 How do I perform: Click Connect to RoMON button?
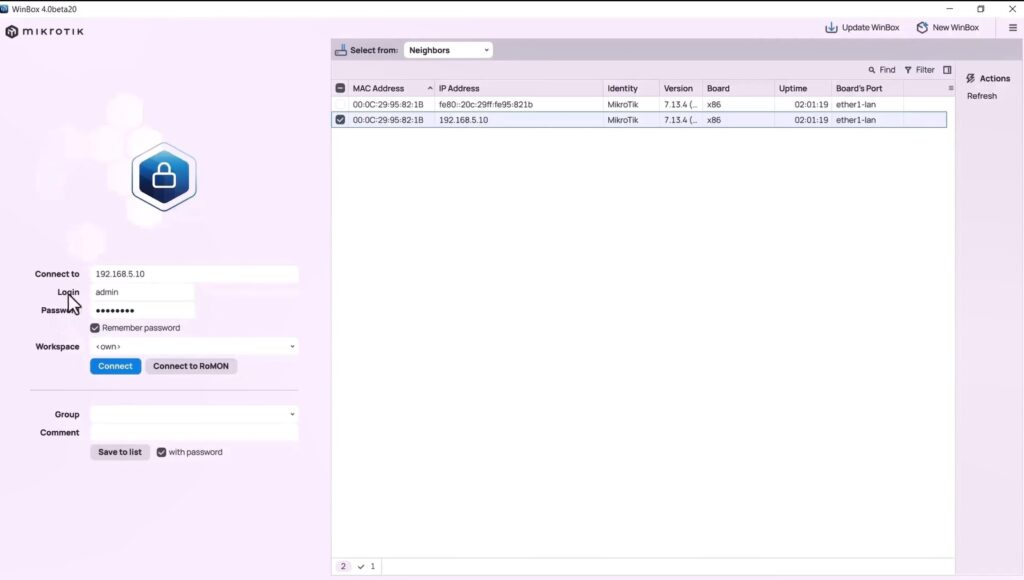[x=191, y=366]
